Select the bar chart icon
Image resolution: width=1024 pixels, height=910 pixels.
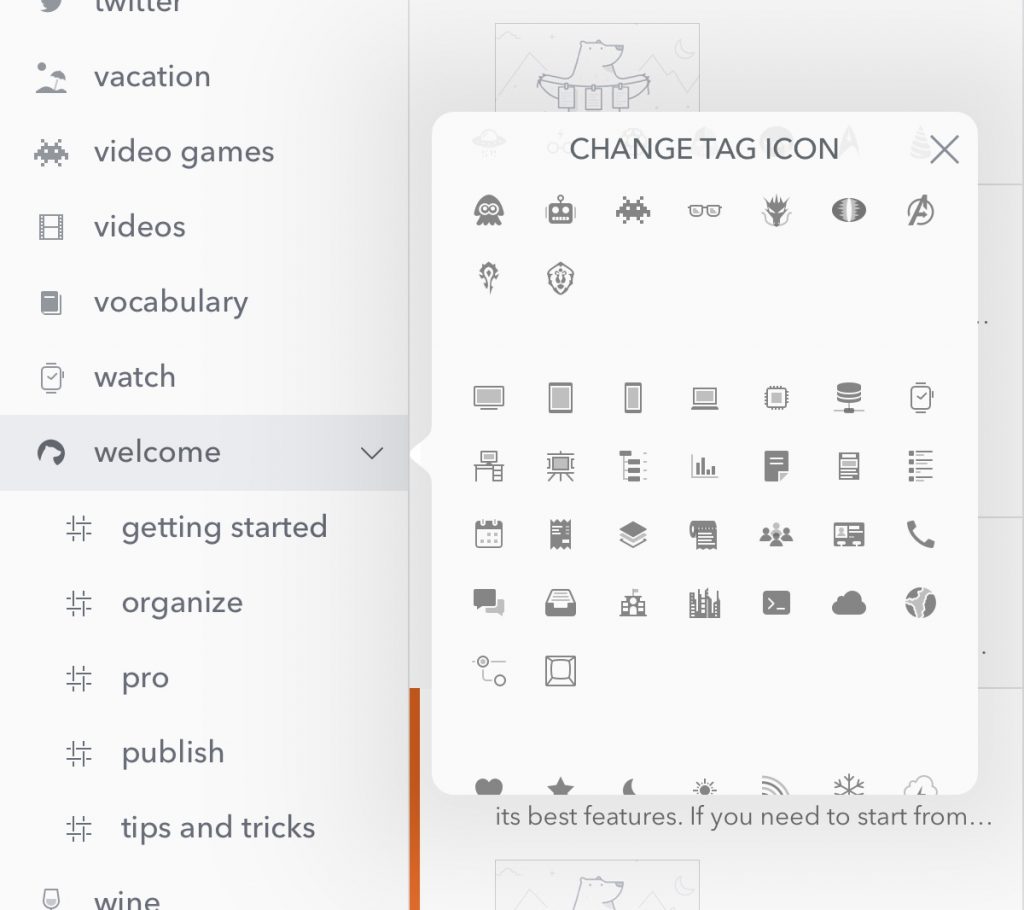pos(705,466)
